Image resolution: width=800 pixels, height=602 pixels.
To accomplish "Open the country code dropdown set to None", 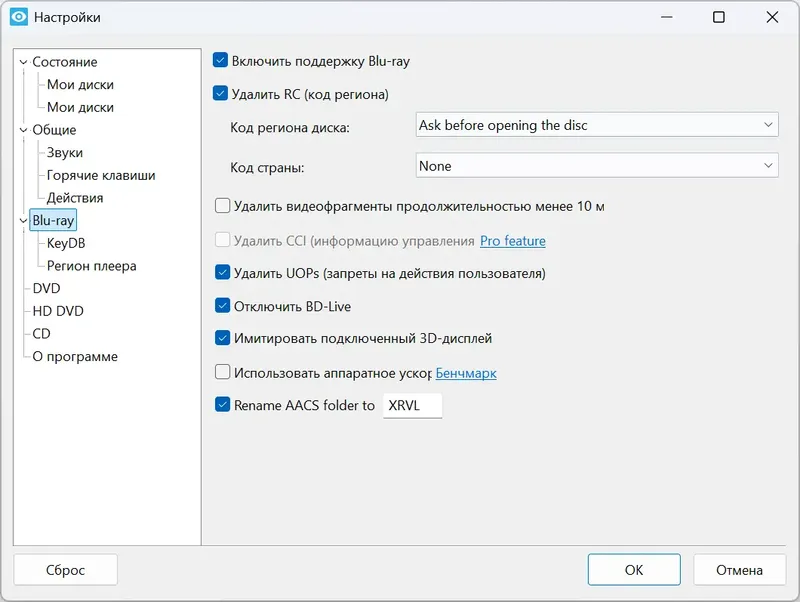I will [x=597, y=166].
